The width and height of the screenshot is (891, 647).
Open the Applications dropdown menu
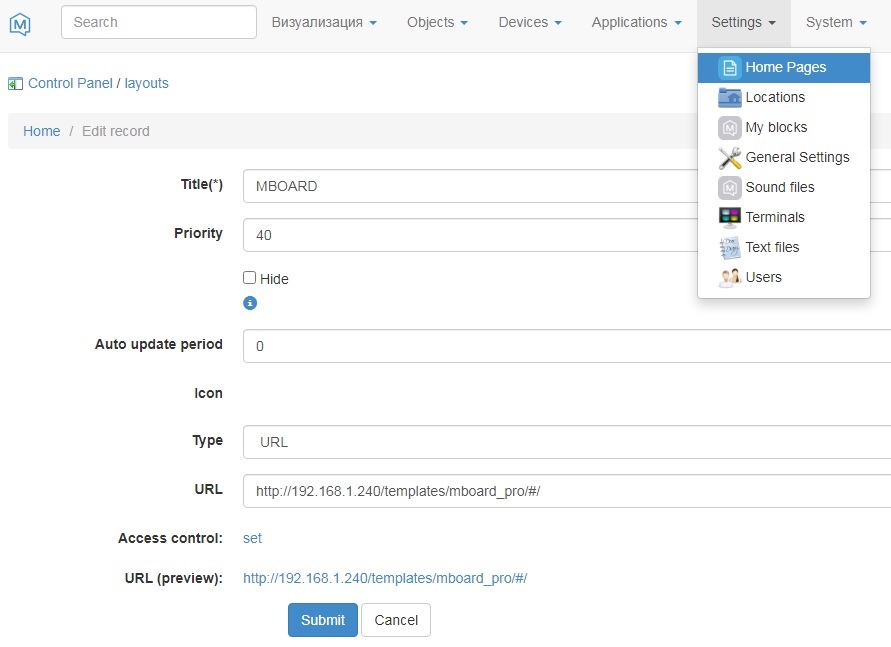636,23
